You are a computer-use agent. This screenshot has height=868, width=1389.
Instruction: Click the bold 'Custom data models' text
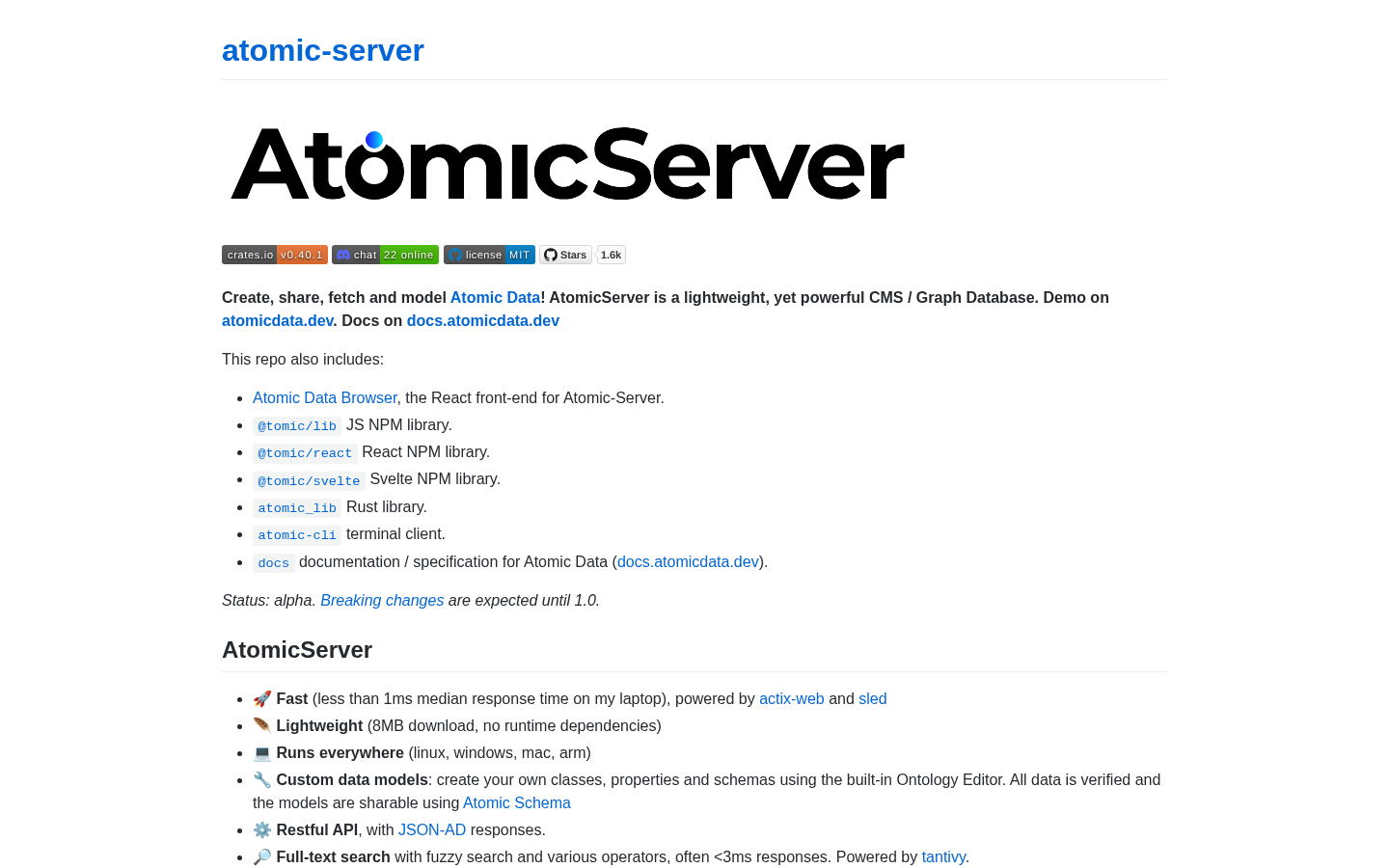[352, 779]
